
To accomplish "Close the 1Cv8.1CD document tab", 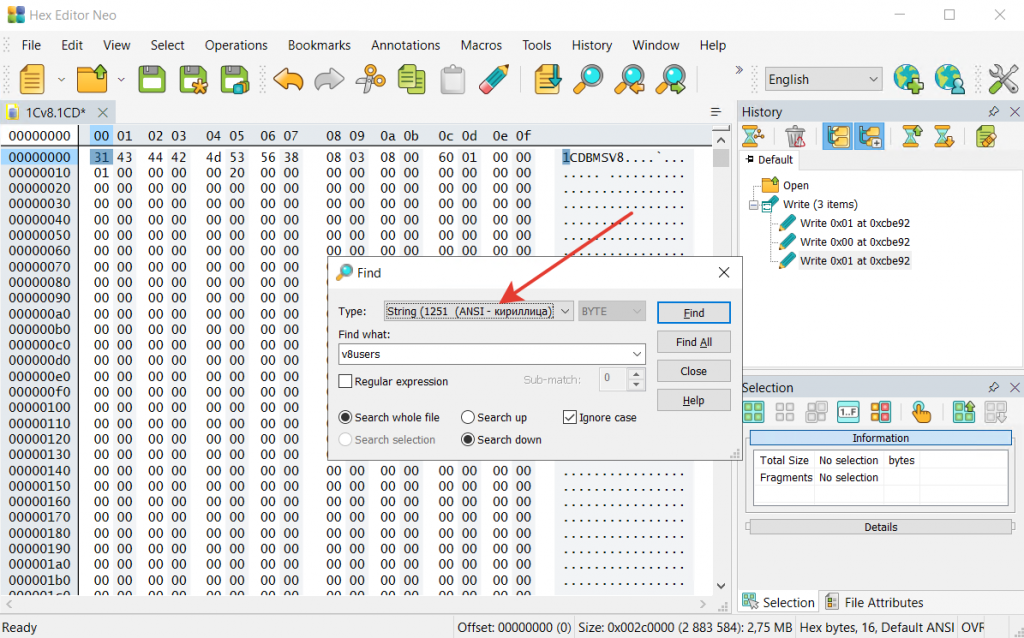I will [103, 112].
